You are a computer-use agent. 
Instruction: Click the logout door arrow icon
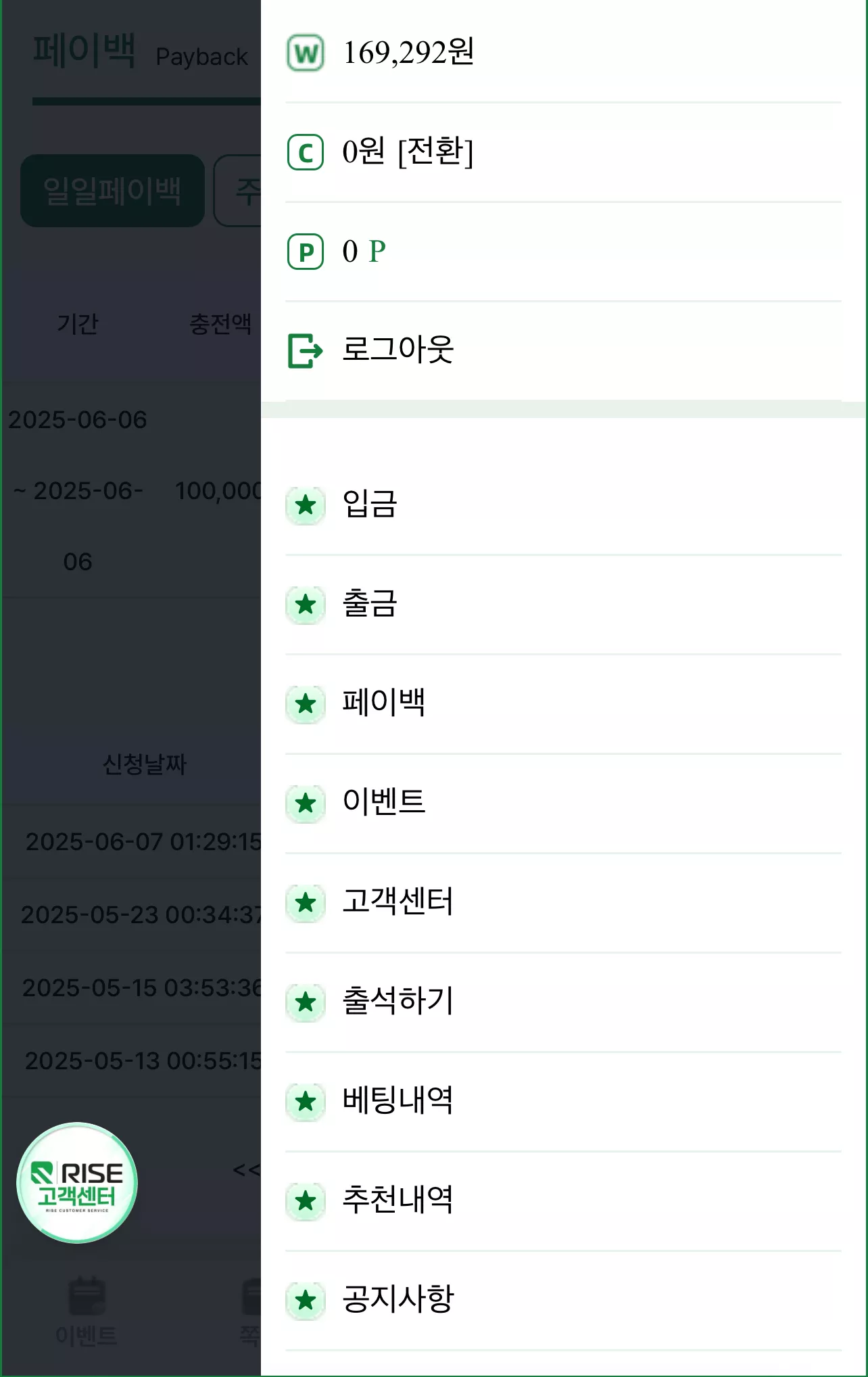point(306,350)
